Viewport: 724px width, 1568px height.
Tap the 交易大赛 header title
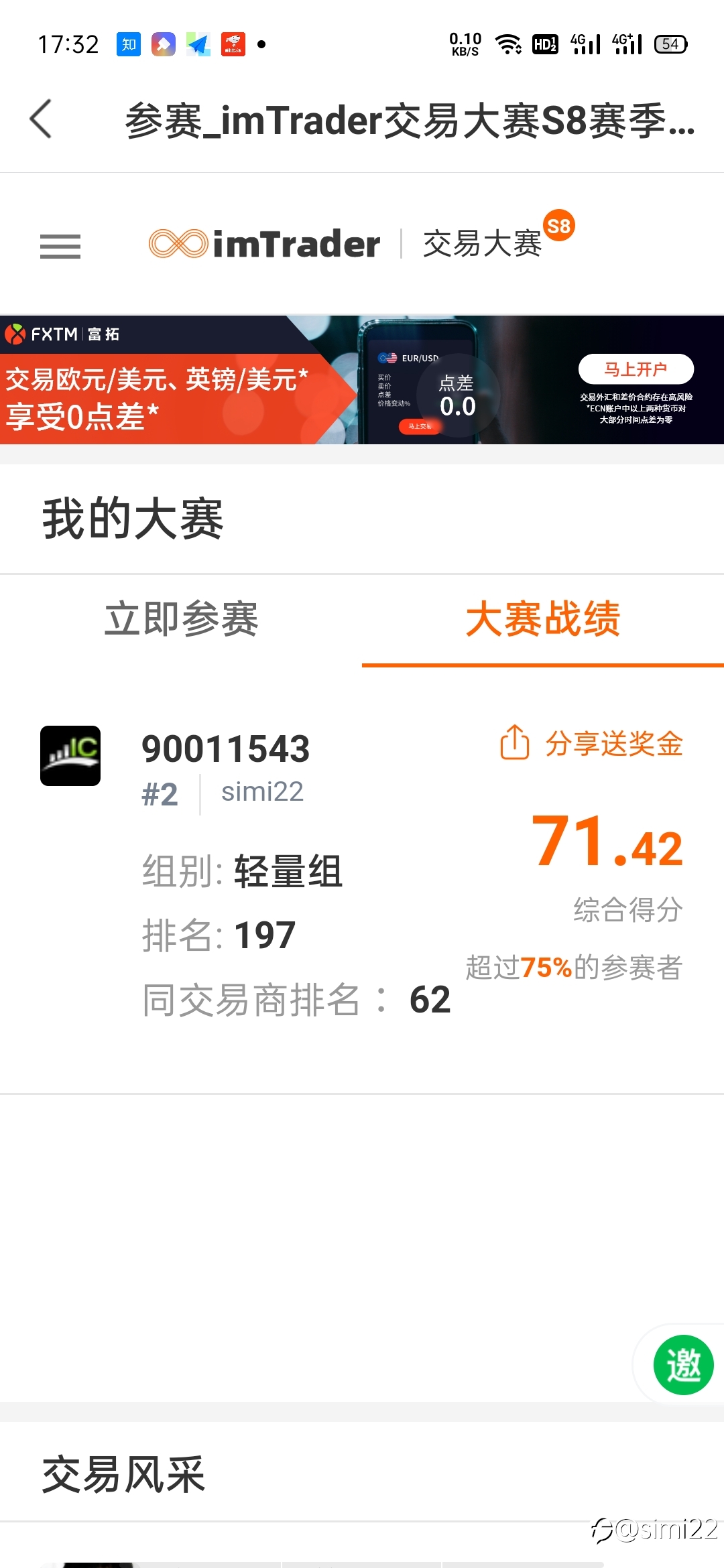pos(482,243)
